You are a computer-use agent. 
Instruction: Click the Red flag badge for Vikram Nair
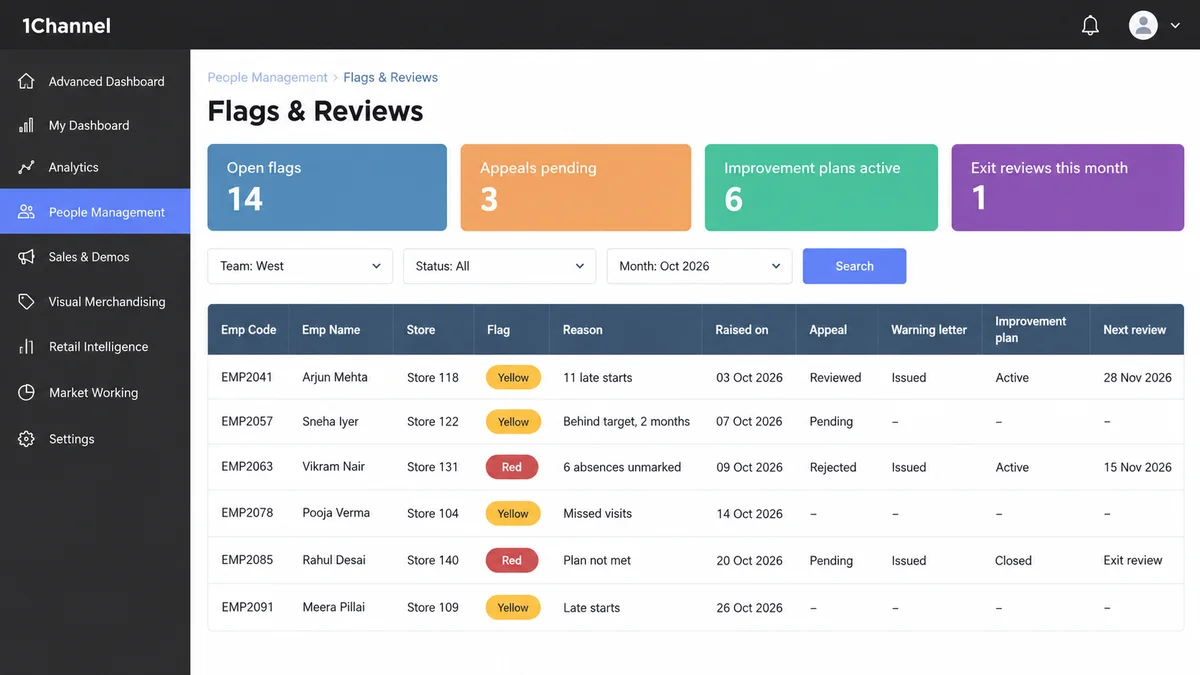point(511,467)
